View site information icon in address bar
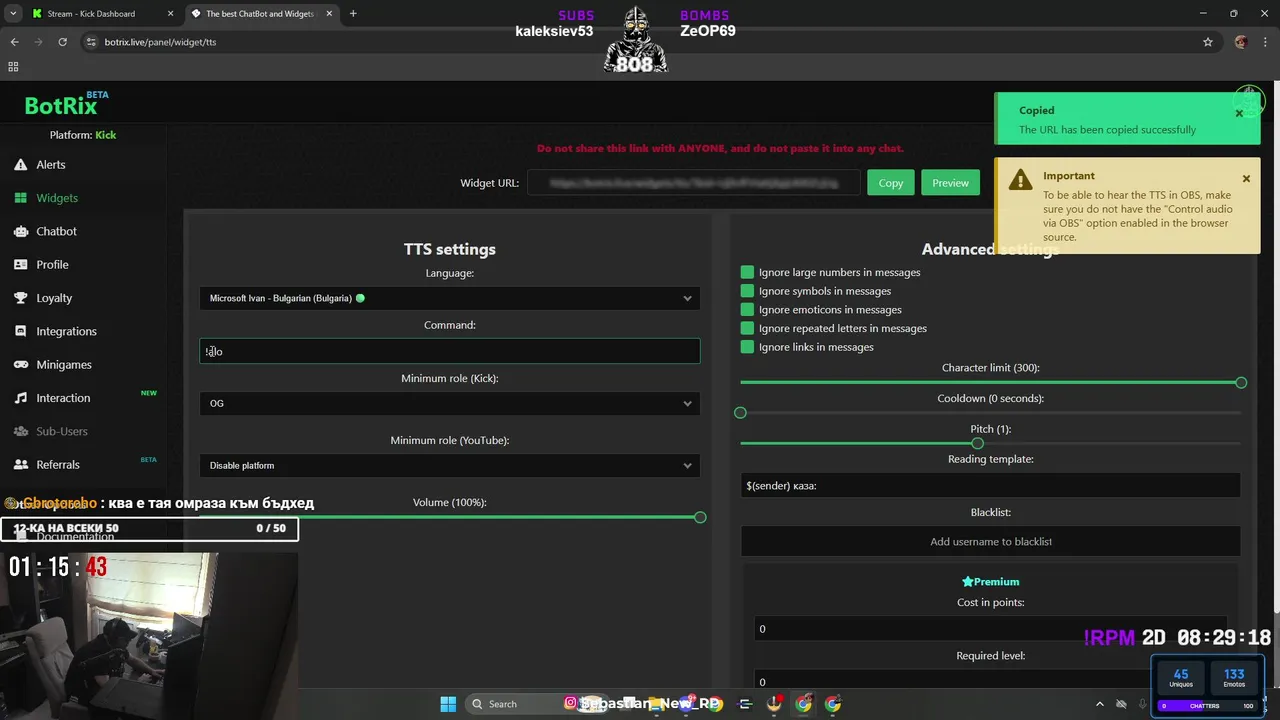 click(x=91, y=42)
